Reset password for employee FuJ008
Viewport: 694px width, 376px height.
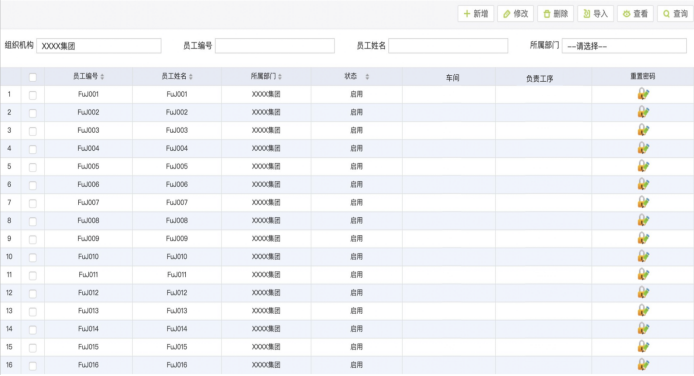(643, 220)
